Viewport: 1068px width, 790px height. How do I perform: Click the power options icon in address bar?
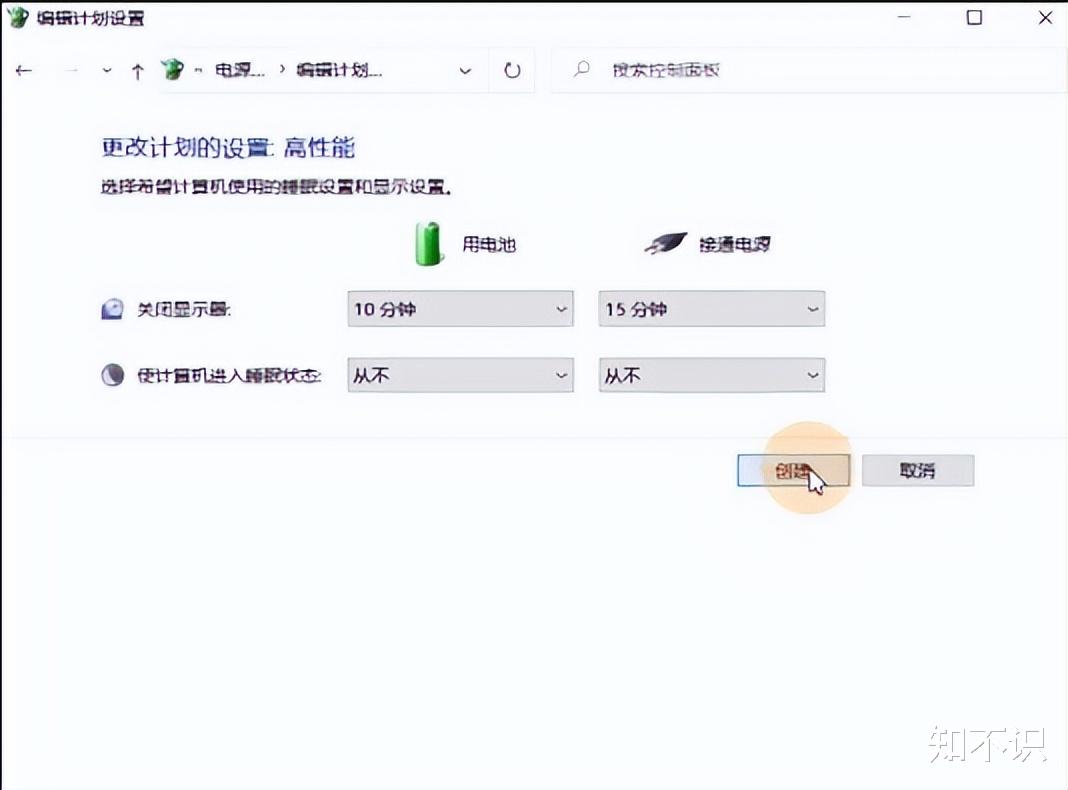pyautogui.click(x=172, y=69)
